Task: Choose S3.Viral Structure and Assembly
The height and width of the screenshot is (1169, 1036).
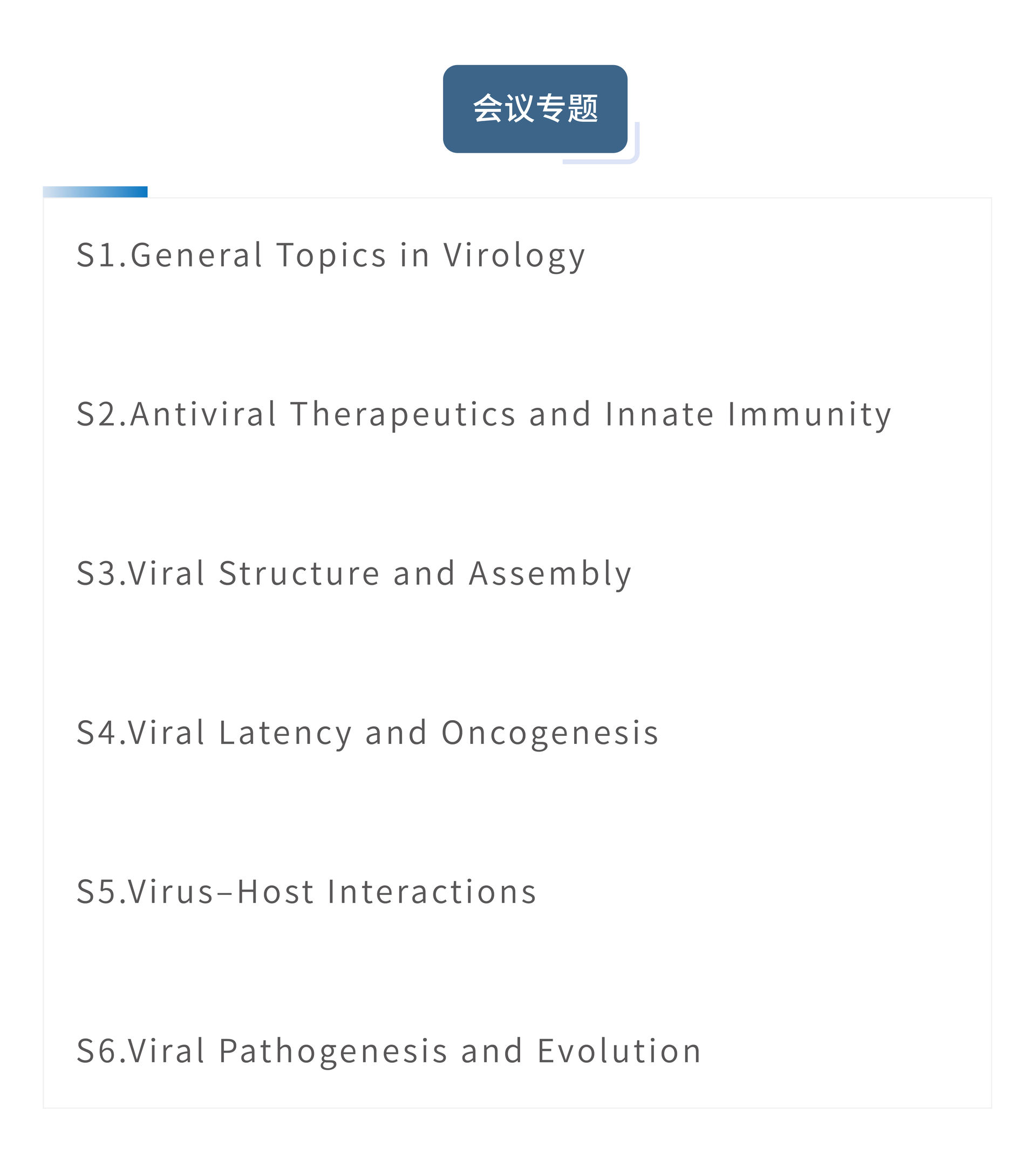Action: (x=354, y=573)
